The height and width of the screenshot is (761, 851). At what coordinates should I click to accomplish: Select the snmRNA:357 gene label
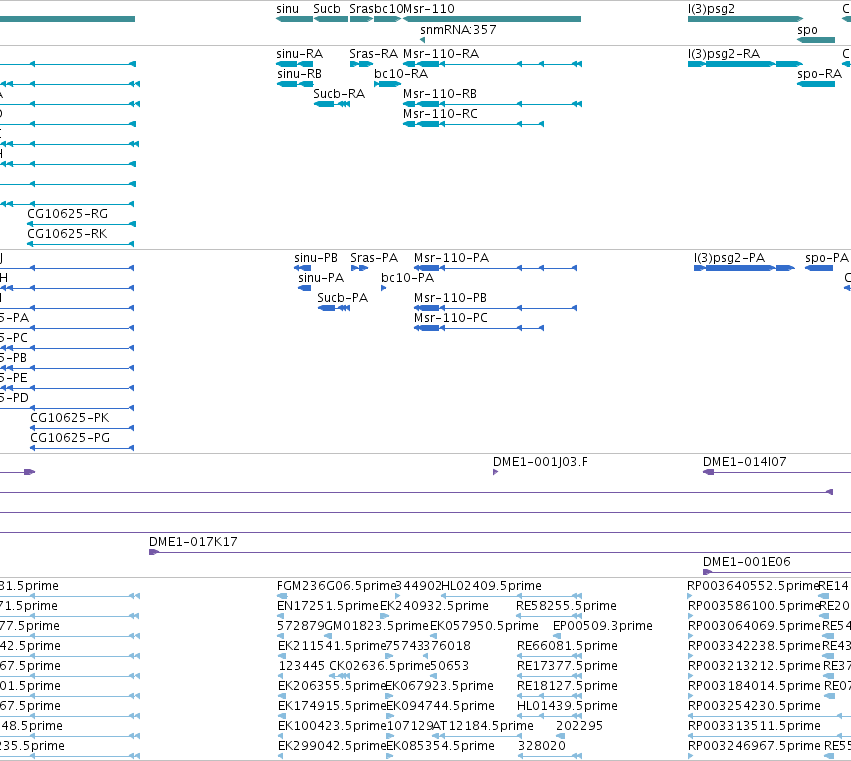458,30
